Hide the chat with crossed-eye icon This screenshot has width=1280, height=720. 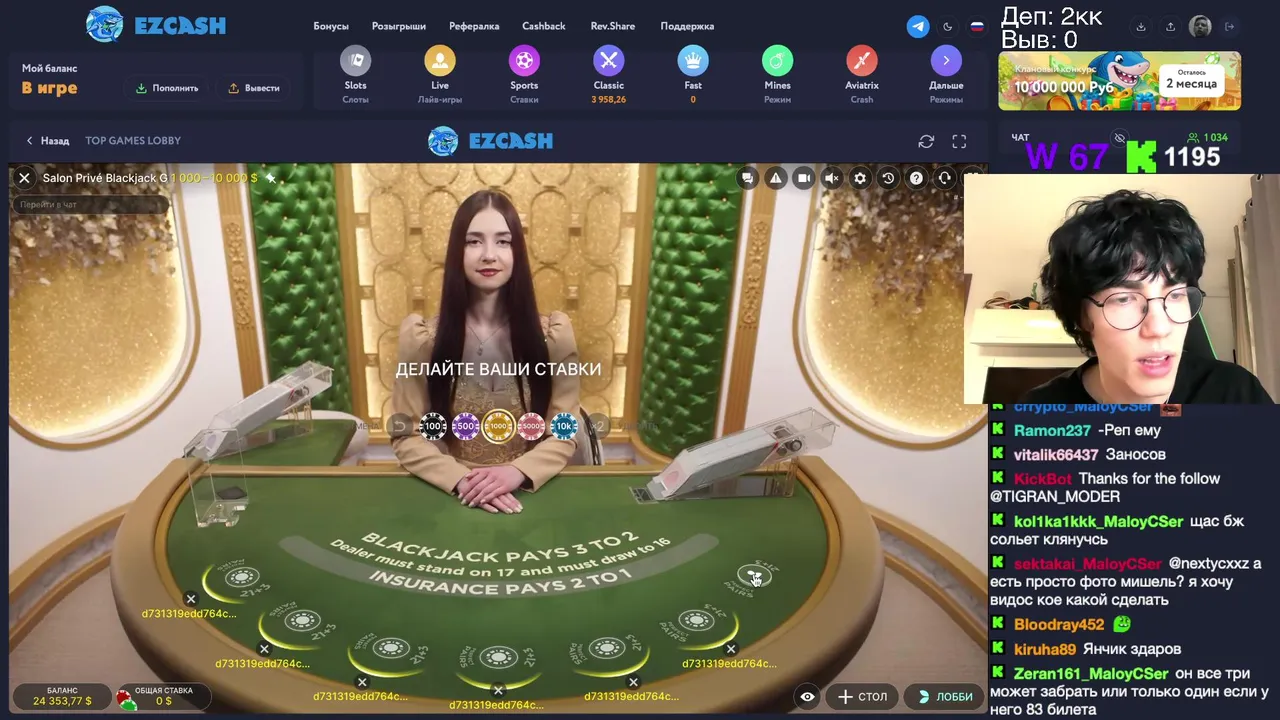(1119, 138)
